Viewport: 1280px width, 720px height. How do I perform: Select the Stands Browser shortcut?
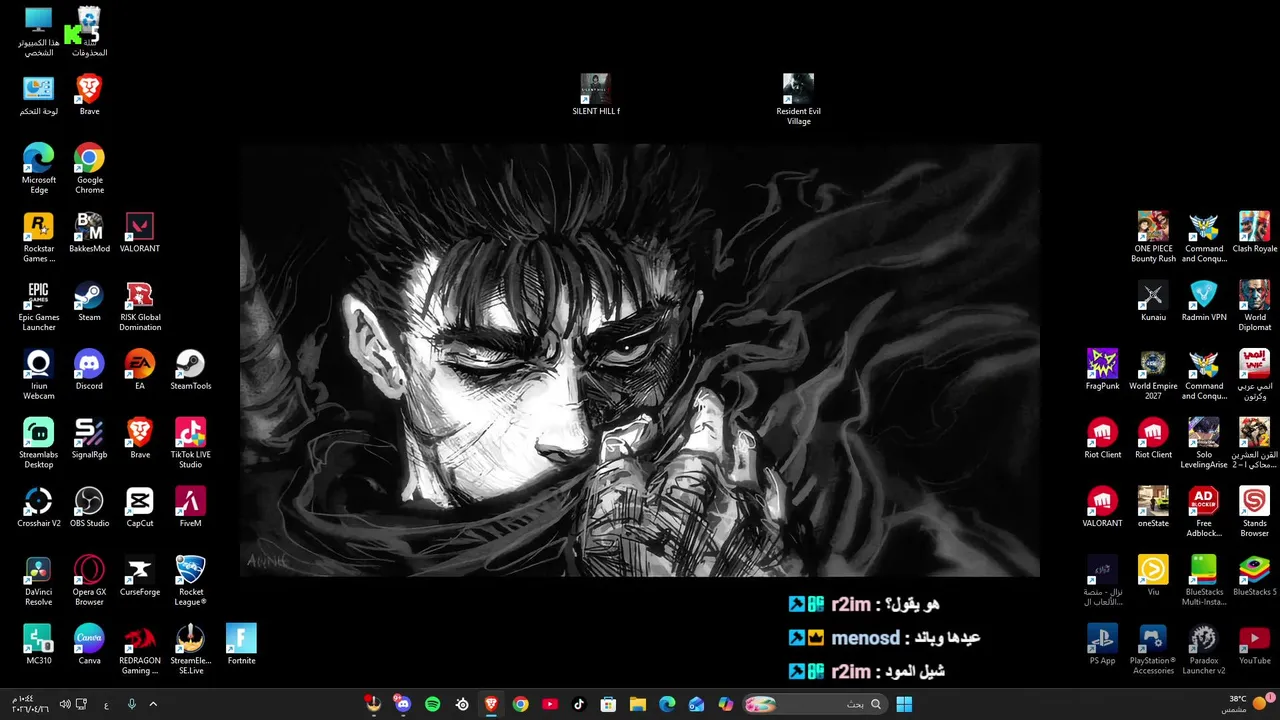pyautogui.click(x=1254, y=512)
